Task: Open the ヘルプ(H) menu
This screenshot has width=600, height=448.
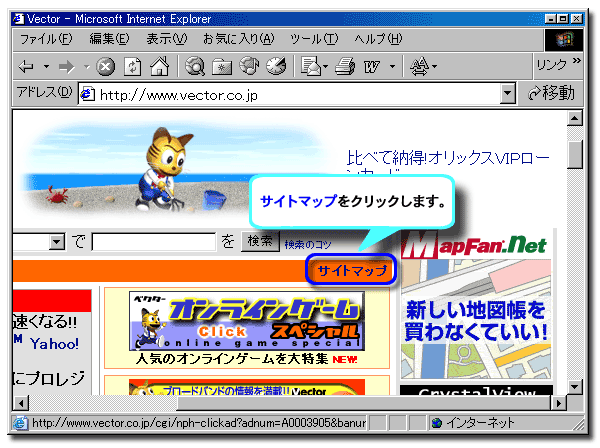Action: click(378, 39)
